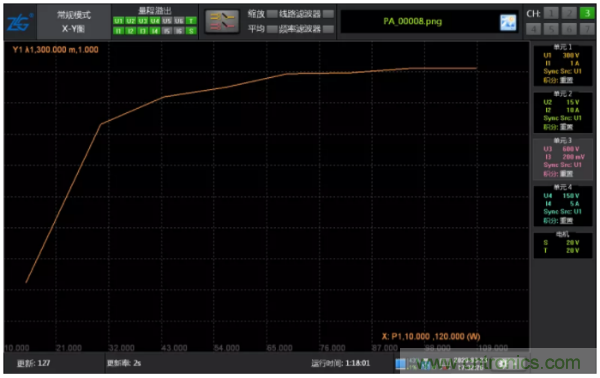600x378 pixels.
Task: Click the PA_00008.png filename field
Action: (x=413, y=22)
